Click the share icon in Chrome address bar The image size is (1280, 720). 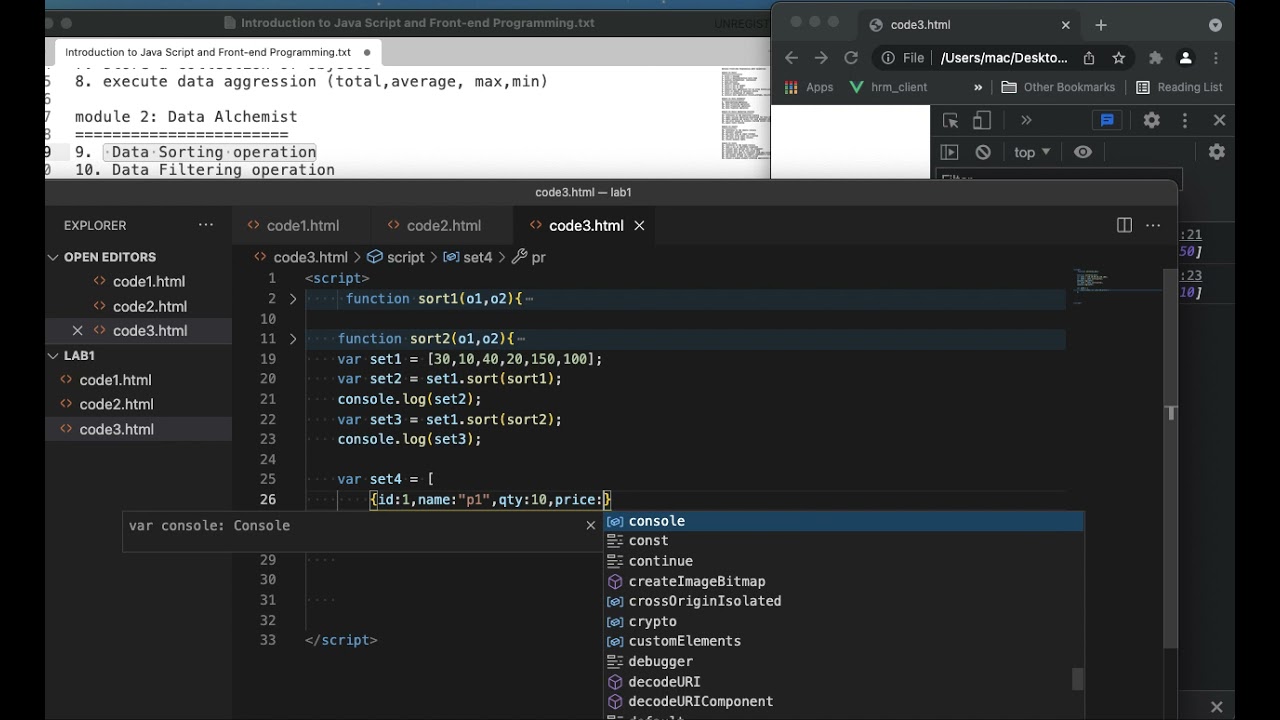(1089, 58)
